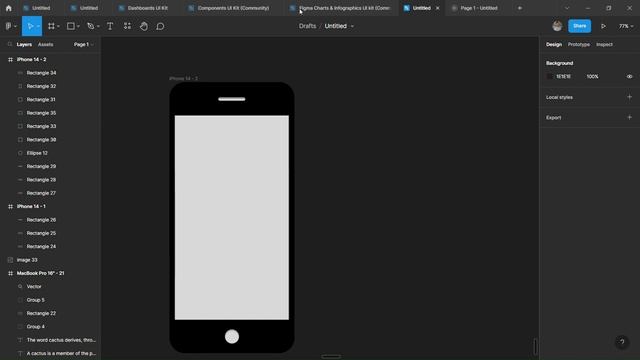This screenshot has width=640, height=360.
Task: Open the Resources tool
Action: click(127, 26)
